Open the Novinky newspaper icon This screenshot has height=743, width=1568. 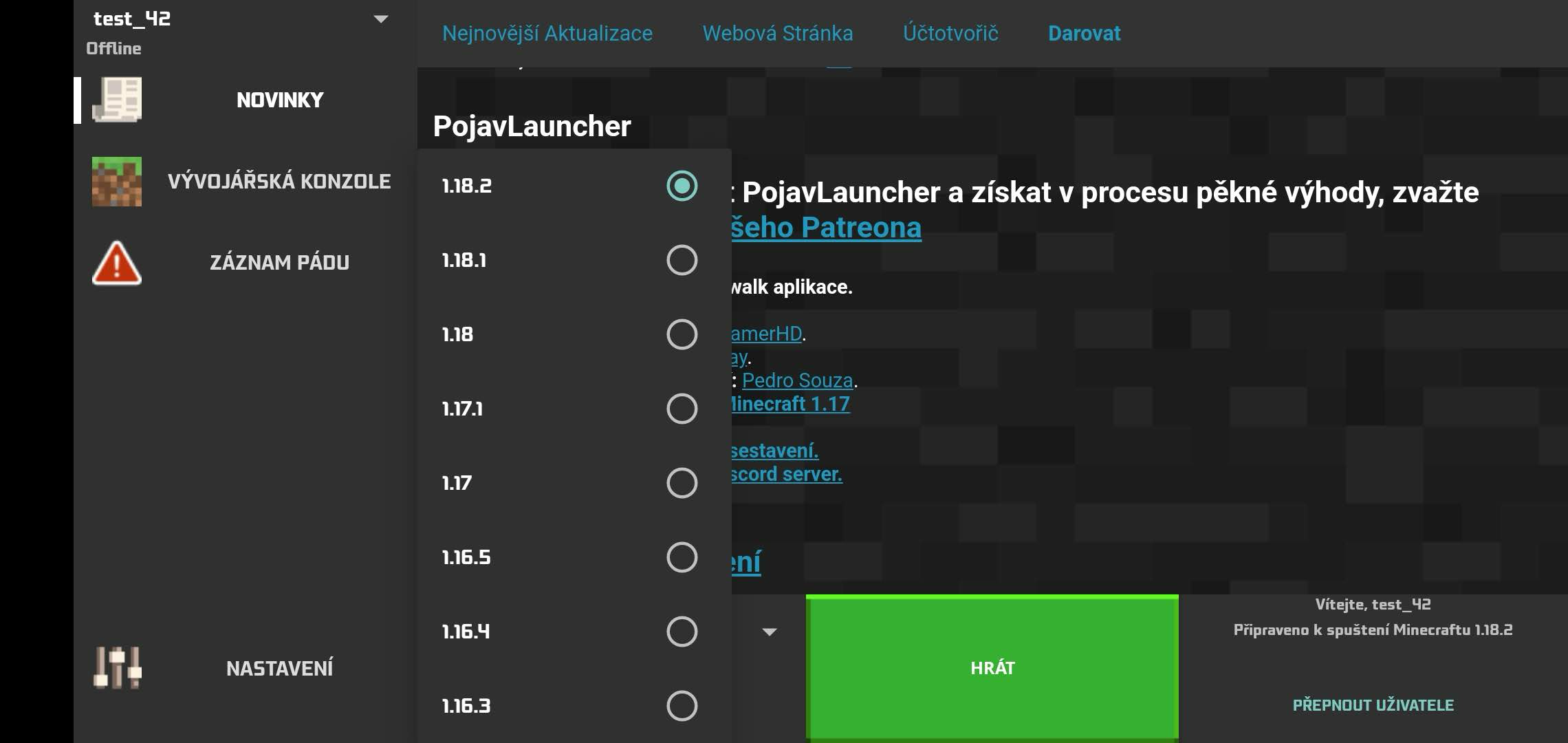pyautogui.click(x=117, y=100)
